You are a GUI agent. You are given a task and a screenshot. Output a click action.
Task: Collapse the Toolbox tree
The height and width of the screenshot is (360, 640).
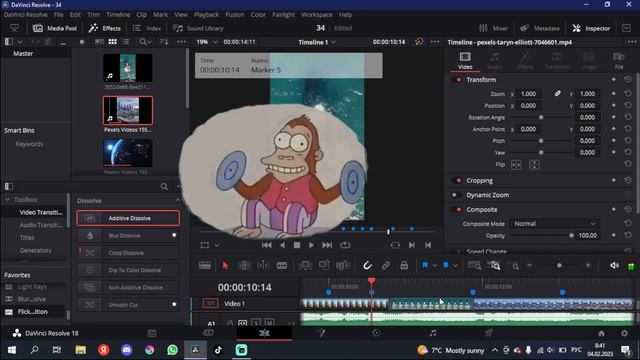[x=7, y=200]
